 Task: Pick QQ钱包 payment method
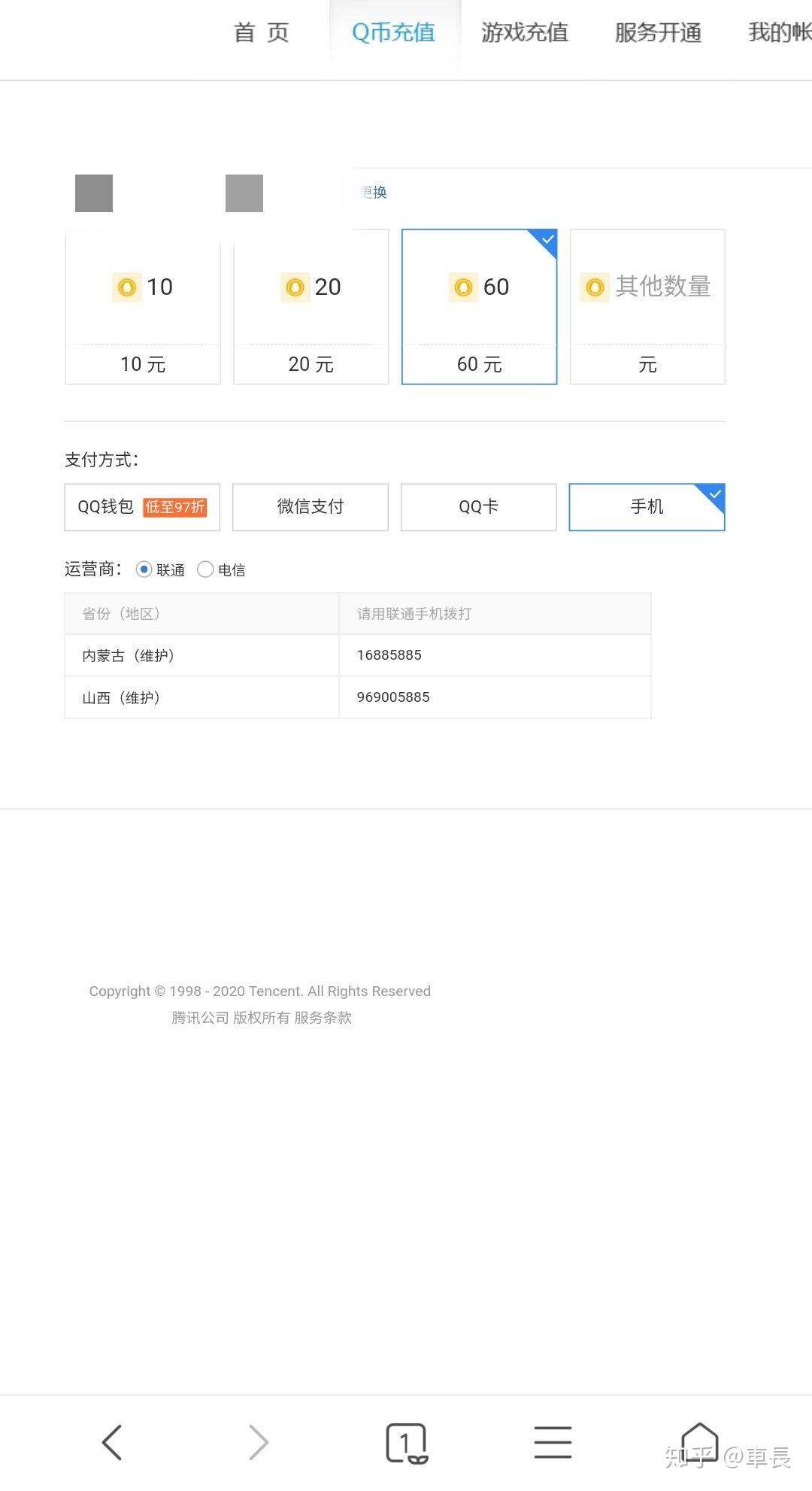(x=142, y=507)
